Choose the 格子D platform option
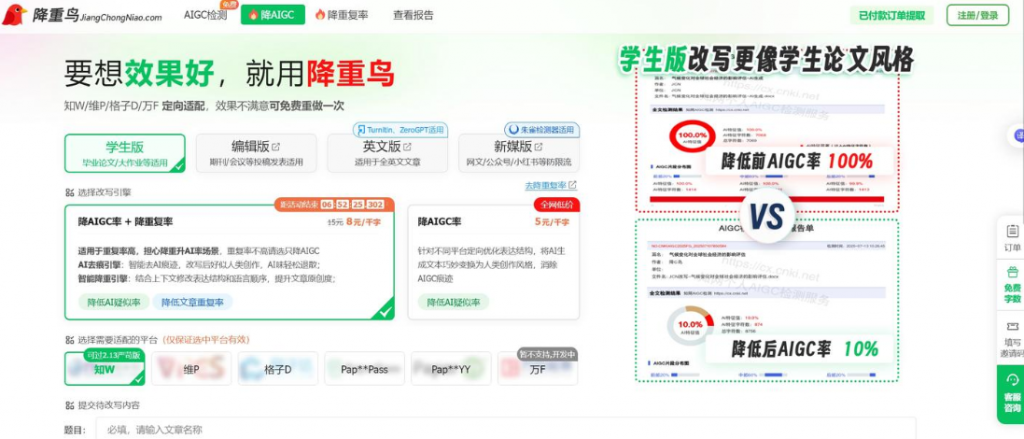Viewport: 1024px width, 439px height. [x=277, y=369]
